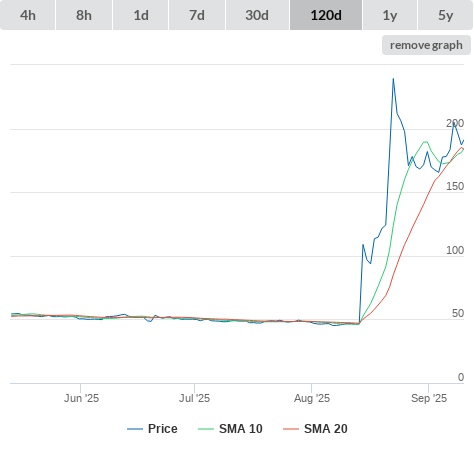Choose the 1d time range tab

141,15
